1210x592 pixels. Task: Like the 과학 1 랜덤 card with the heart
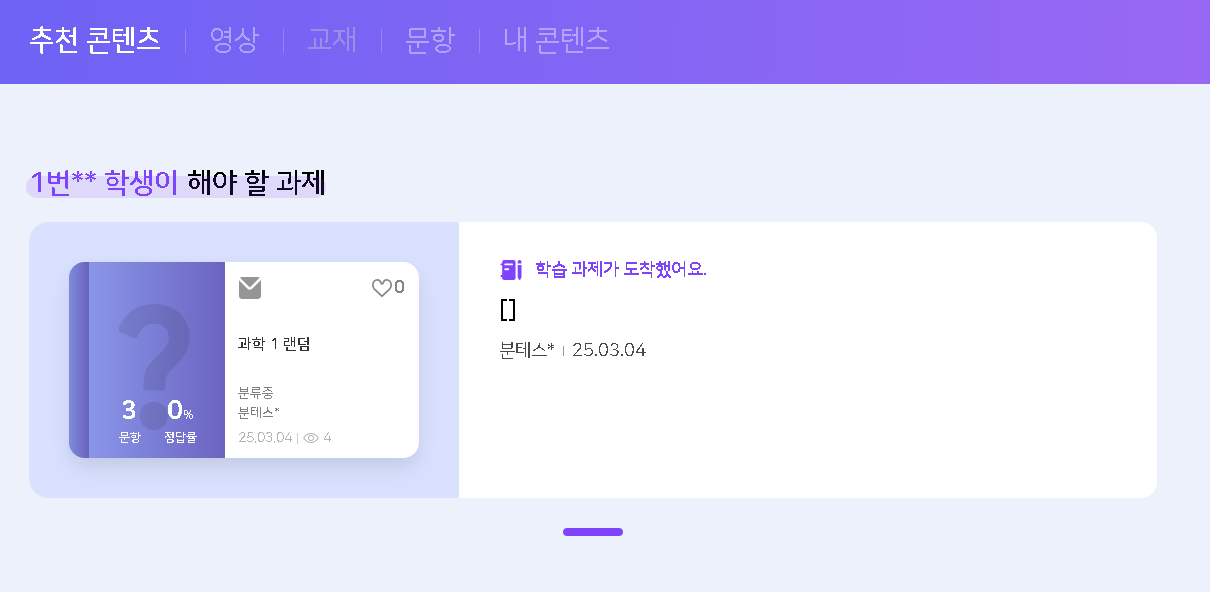coord(381,288)
